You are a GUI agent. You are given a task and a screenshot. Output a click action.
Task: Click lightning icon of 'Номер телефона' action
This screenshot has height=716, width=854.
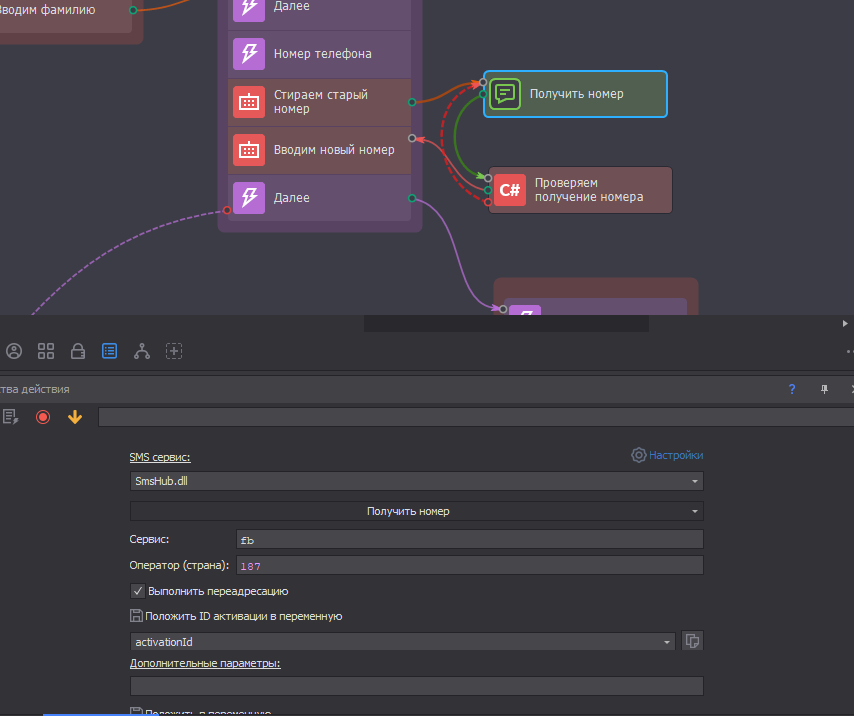coord(249,54)
